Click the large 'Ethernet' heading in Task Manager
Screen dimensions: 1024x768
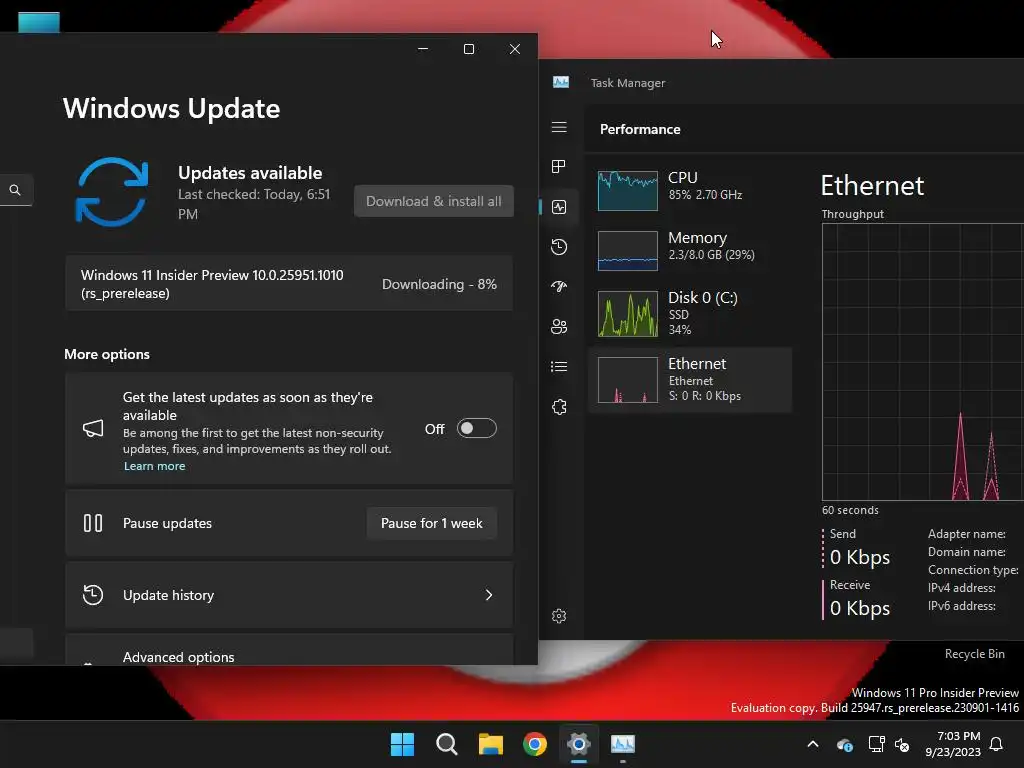point(872,185)
